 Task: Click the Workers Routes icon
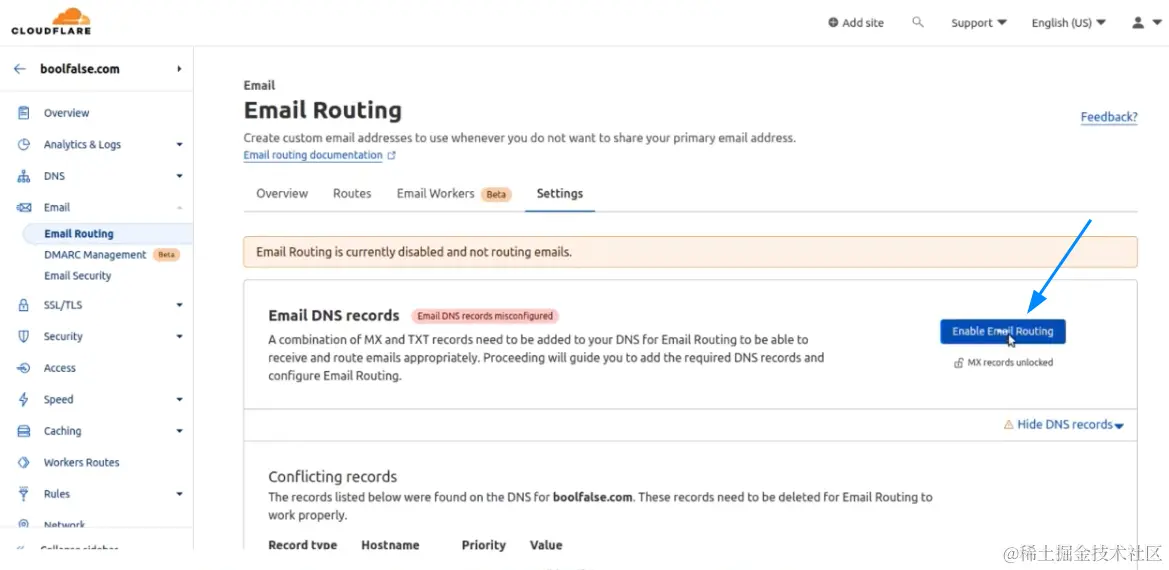click(24, 463)
